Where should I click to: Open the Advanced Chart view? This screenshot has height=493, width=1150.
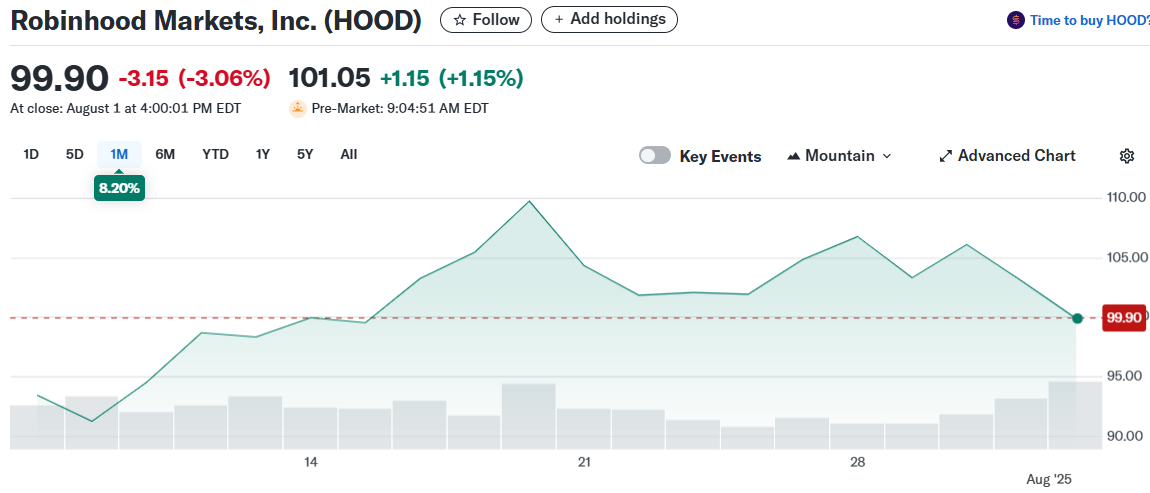pyautogui.click(x=1007, y=156)
